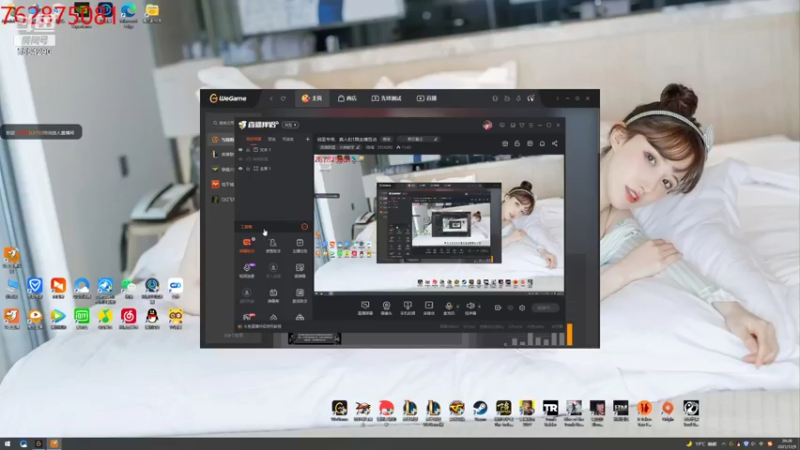Toggle the lock on third source row

(x=248, y=168)
